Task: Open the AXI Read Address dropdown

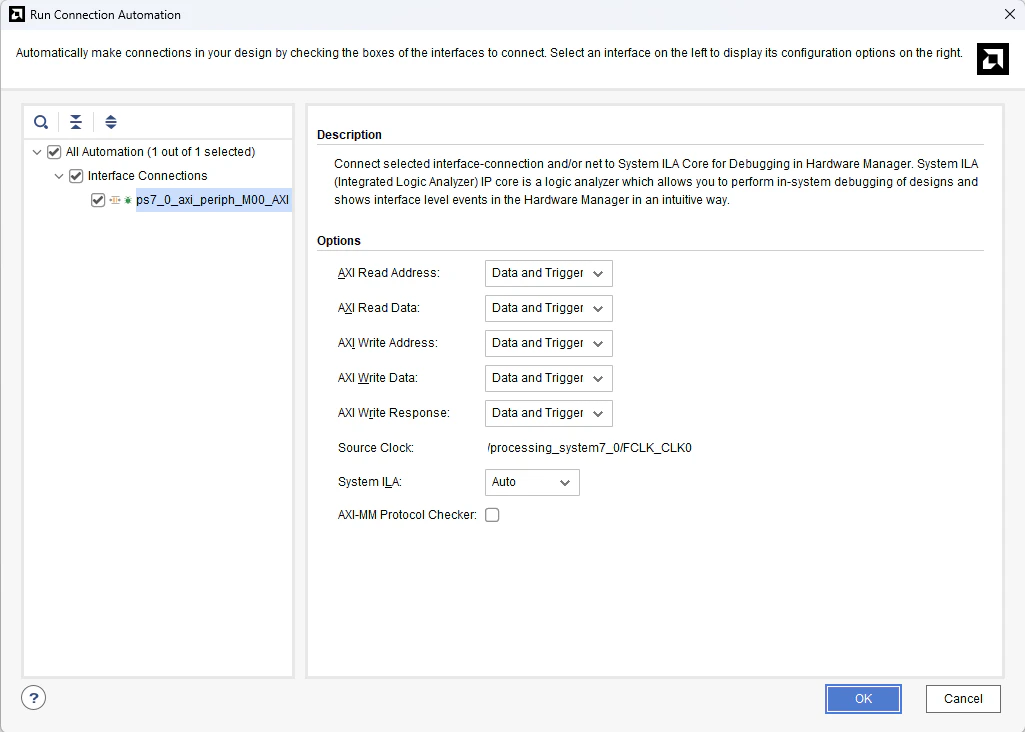Action: [x=548, y=273]
